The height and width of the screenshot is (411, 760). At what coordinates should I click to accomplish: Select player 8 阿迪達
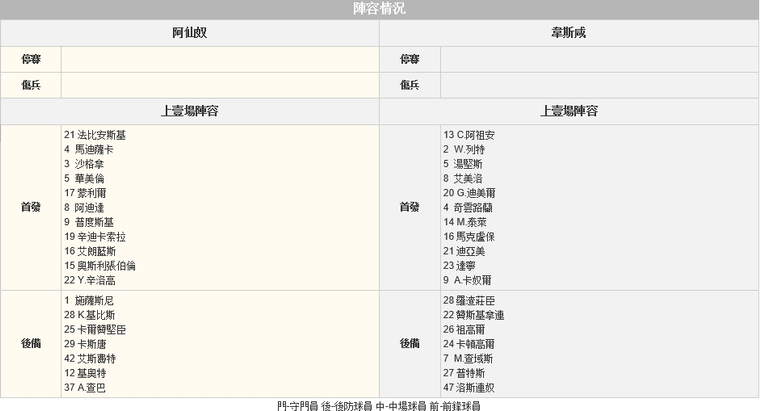point(84,208)
